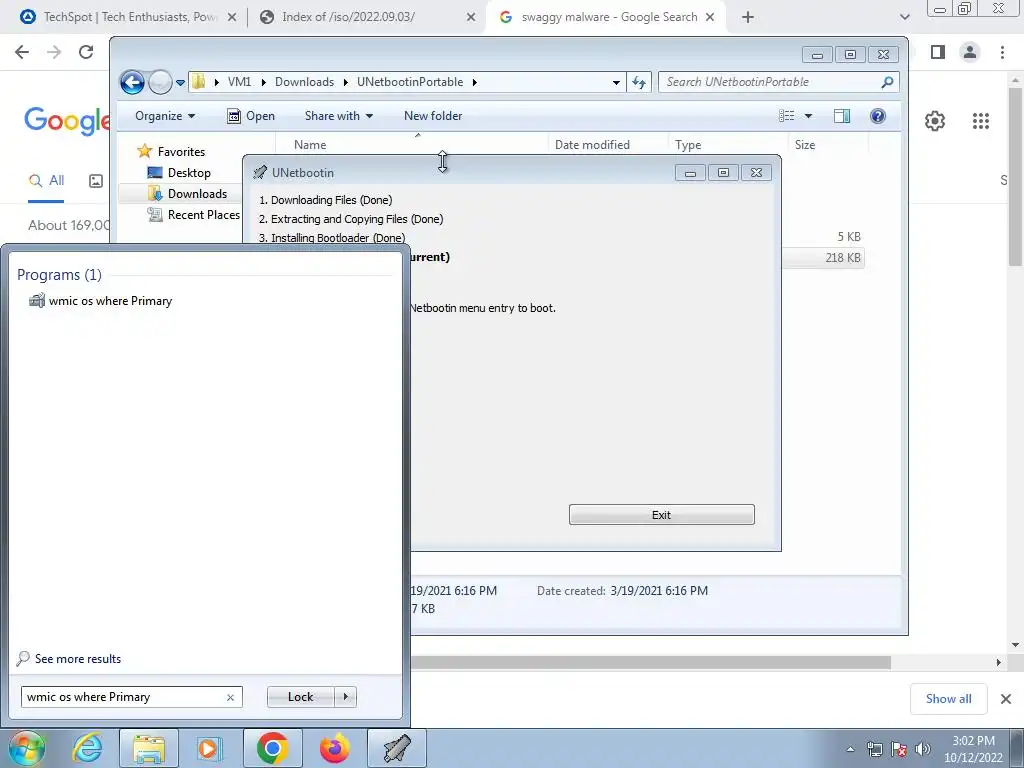Click Lock button in Start menu

(300, 697)
